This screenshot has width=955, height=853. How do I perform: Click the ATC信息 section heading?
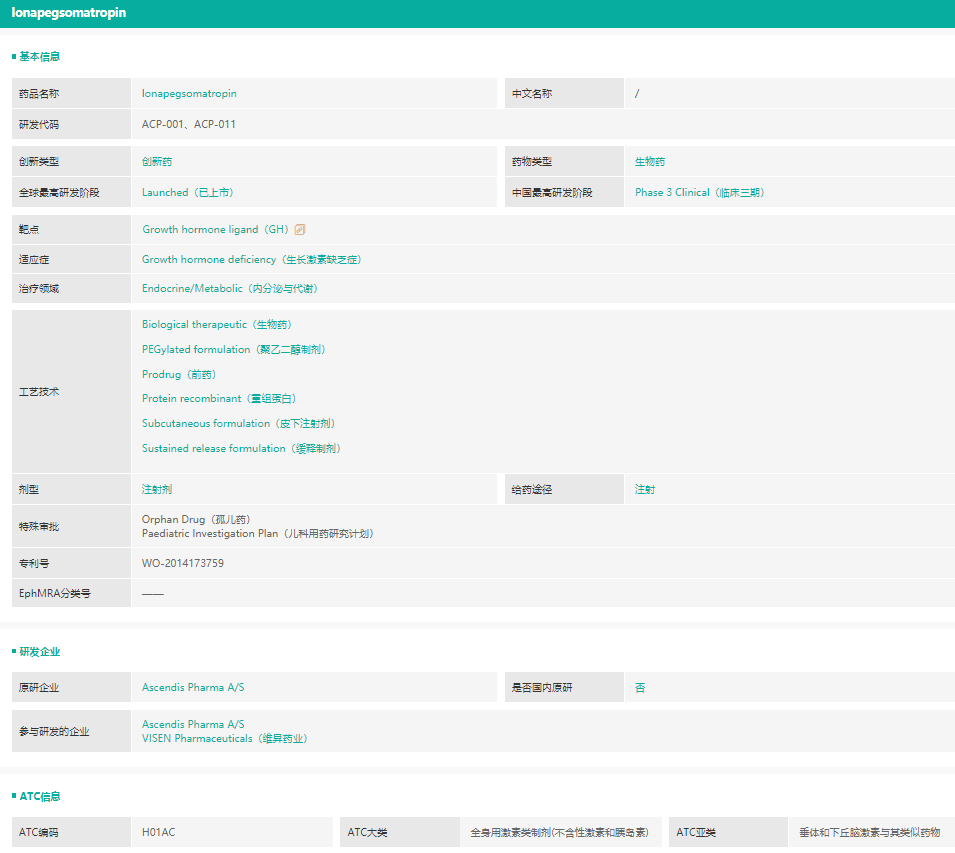tap(40, 796)
